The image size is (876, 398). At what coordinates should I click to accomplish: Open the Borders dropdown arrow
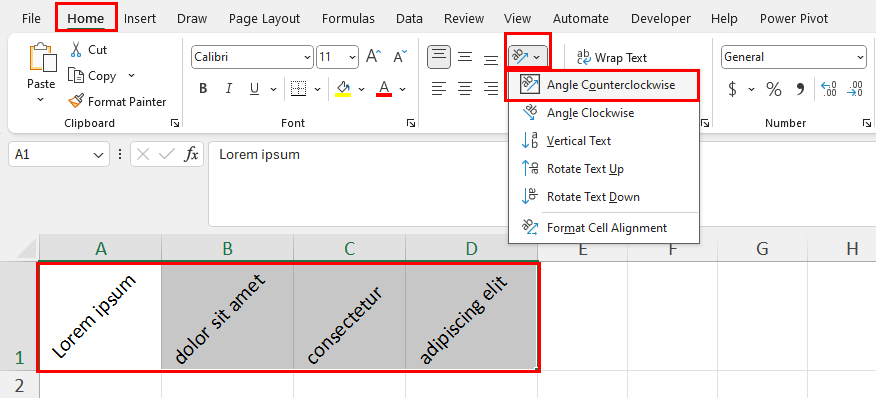(x=317, y=88)
